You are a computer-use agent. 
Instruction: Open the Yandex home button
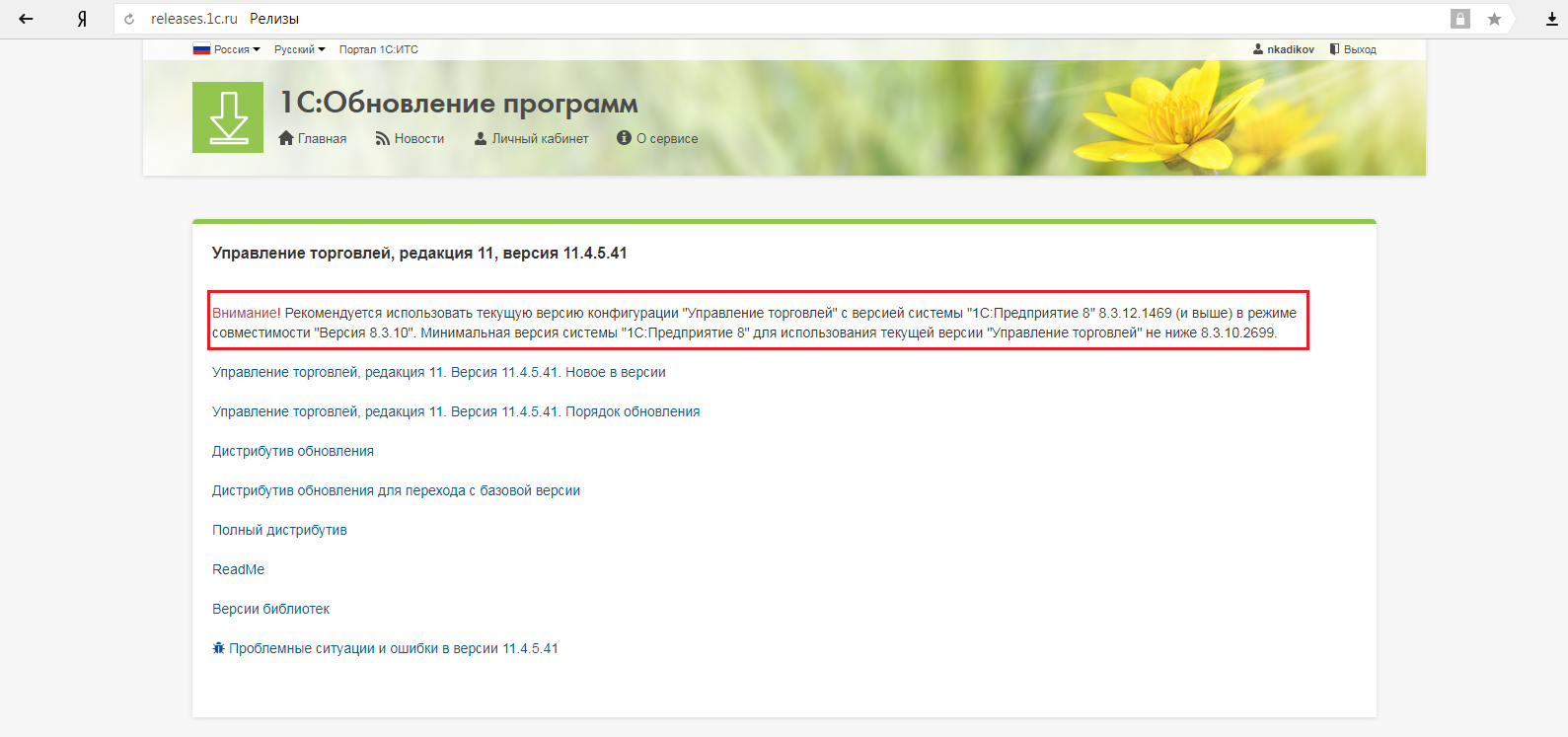[82, 19]
